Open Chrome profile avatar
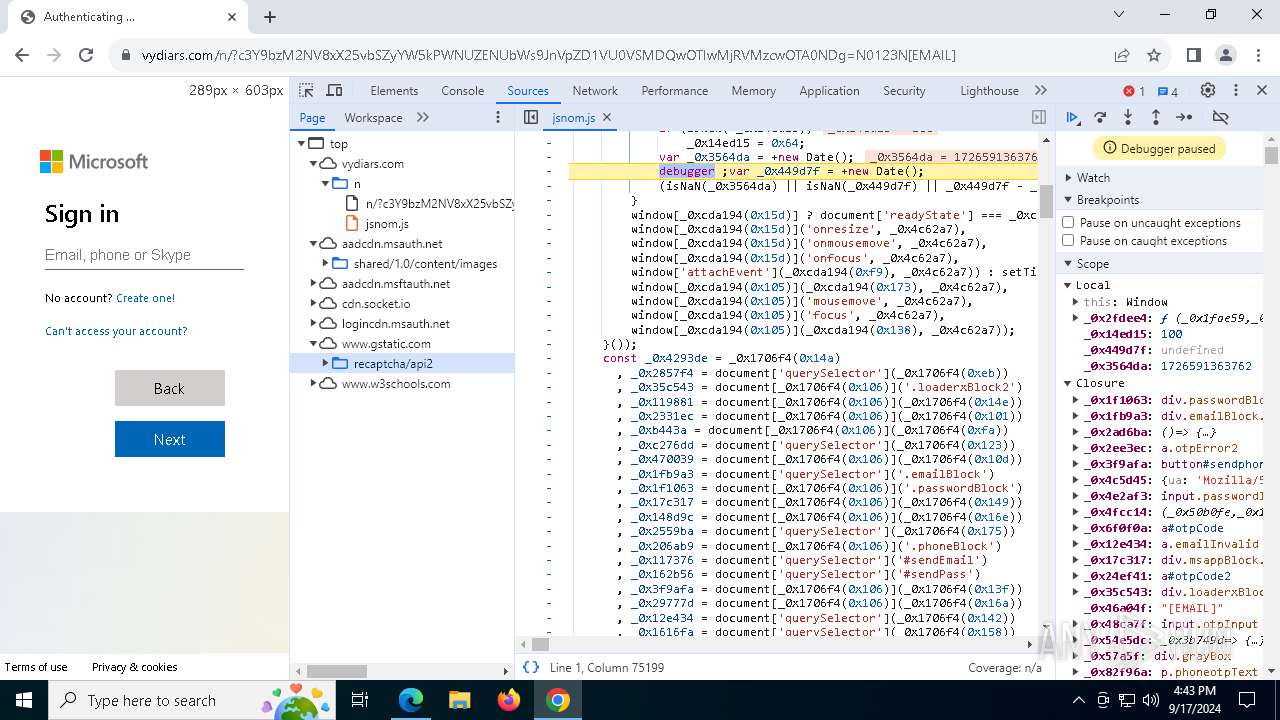The width and height of the screenshot is (1280, 720). click(x=1226, y=55)
